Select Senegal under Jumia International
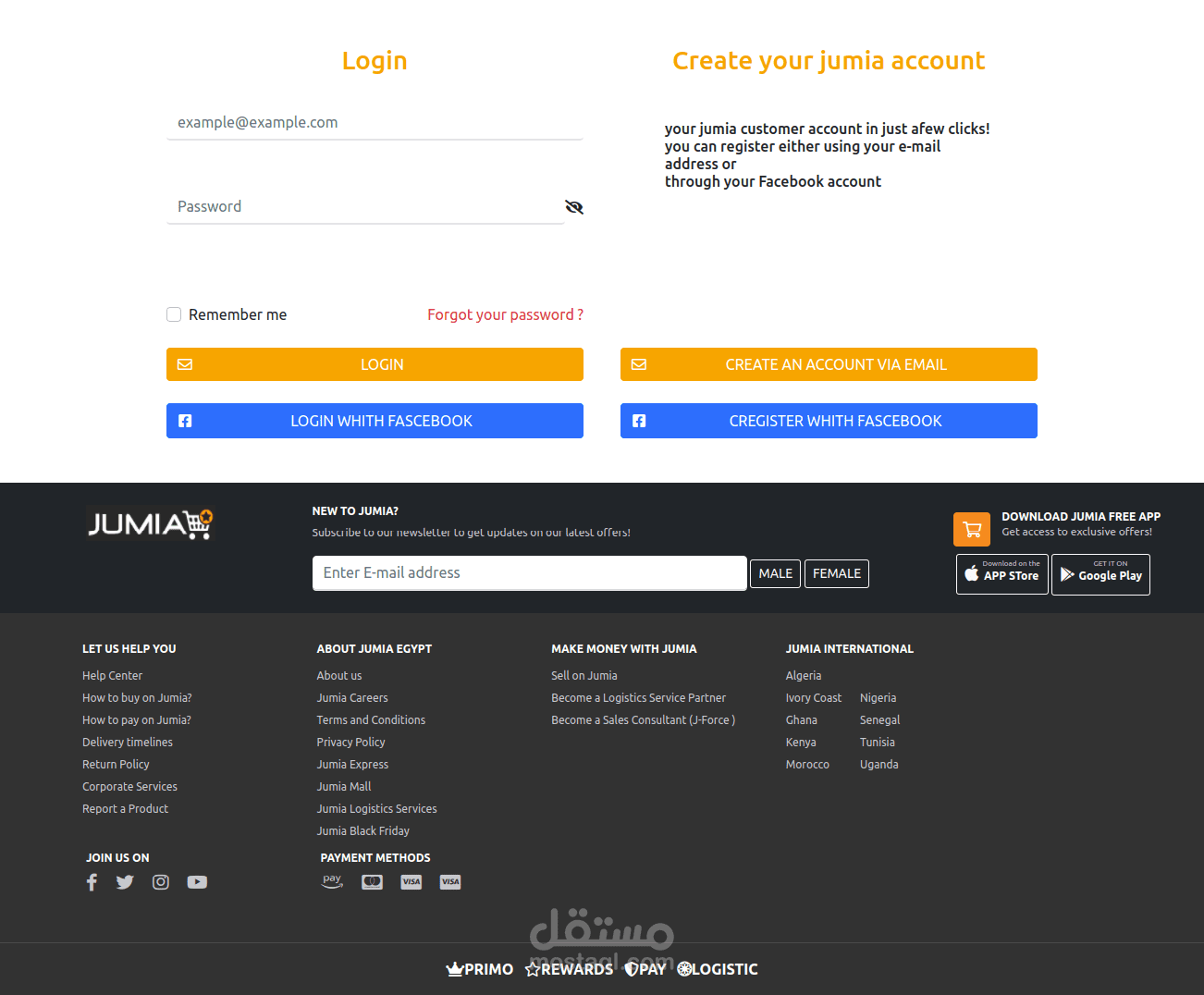This screenshot has height=995, width=1204. [879, 720]
